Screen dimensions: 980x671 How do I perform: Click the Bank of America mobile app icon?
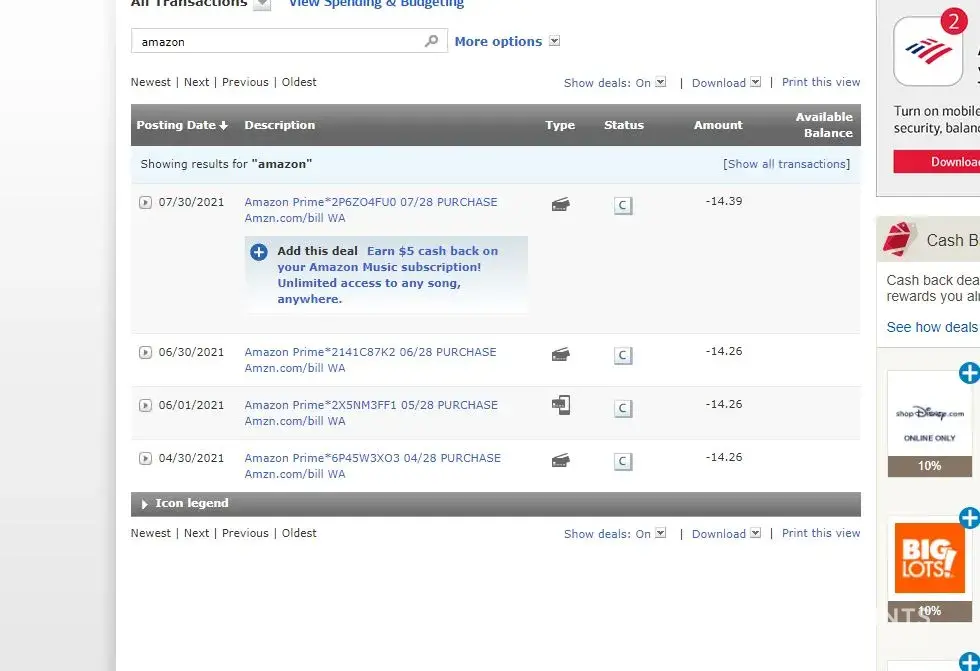tap(928, 52)
